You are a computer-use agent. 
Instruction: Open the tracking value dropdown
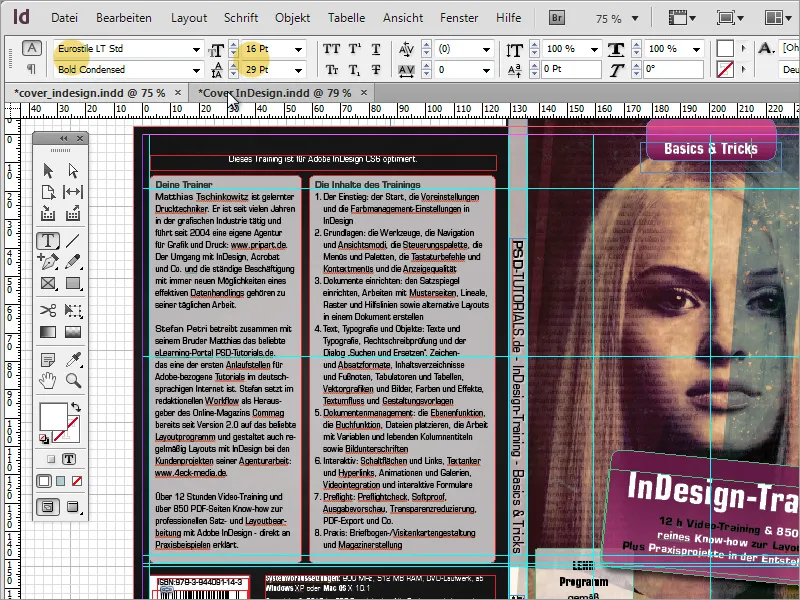(486, 70)
